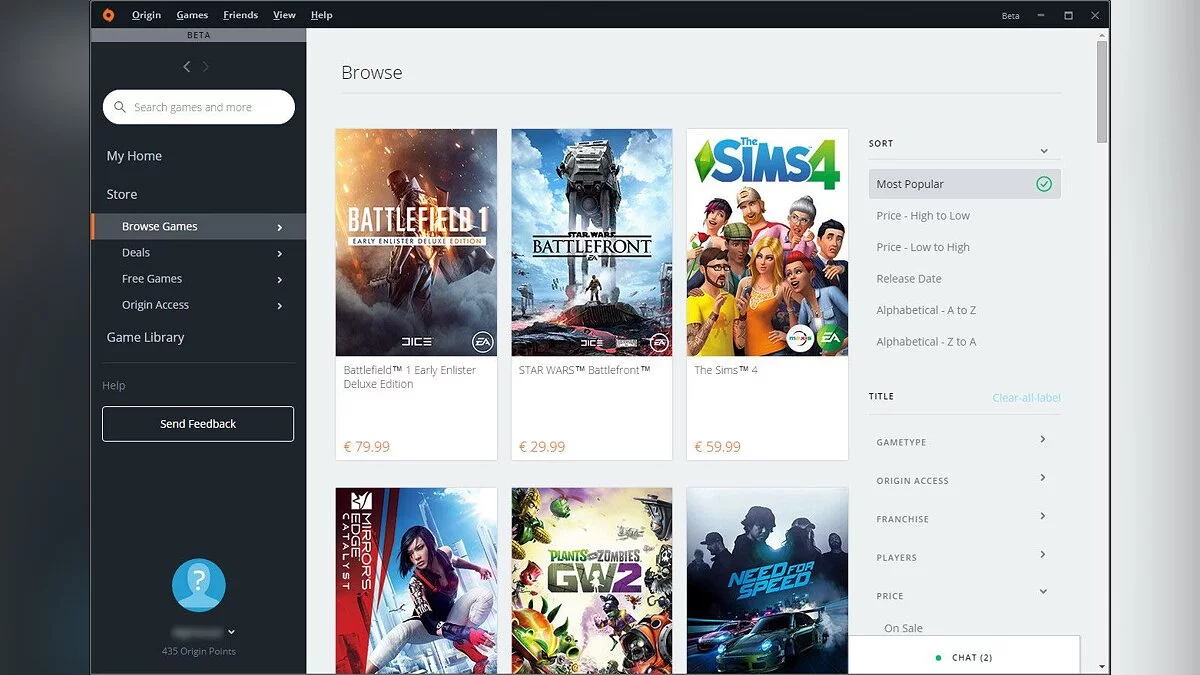The image size is (1200, 675).
Task: Click STAR WARS Battlefront title text
Action: [585, 370]
